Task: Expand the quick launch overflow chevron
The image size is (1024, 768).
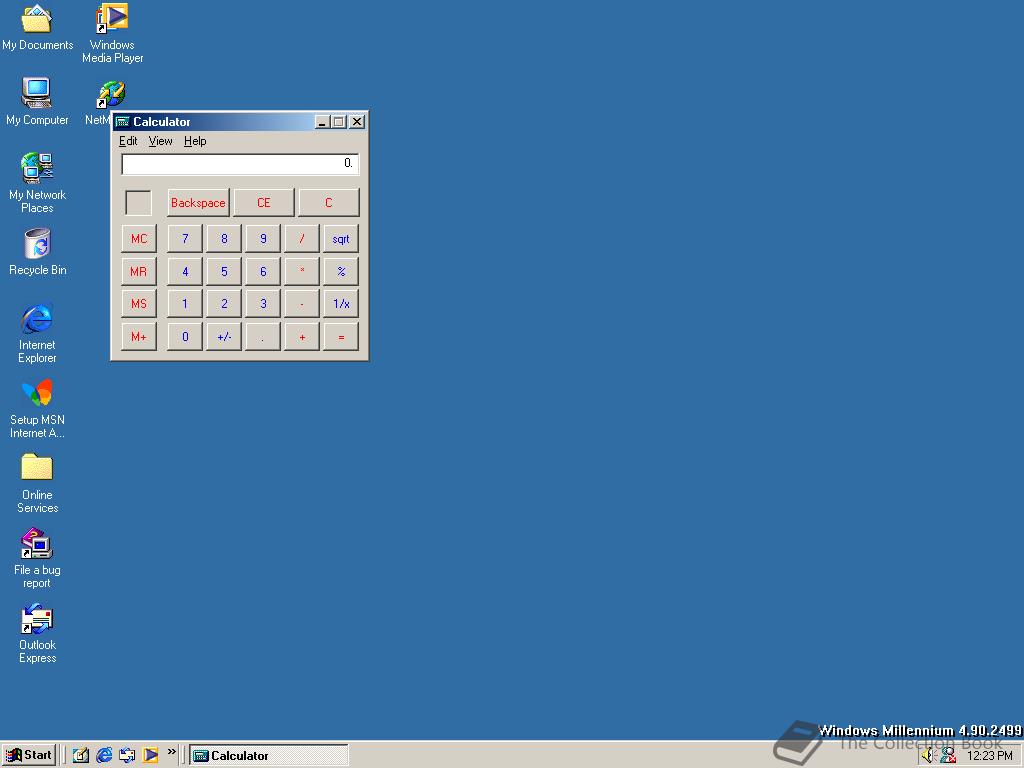Action: tap(171, 753)
